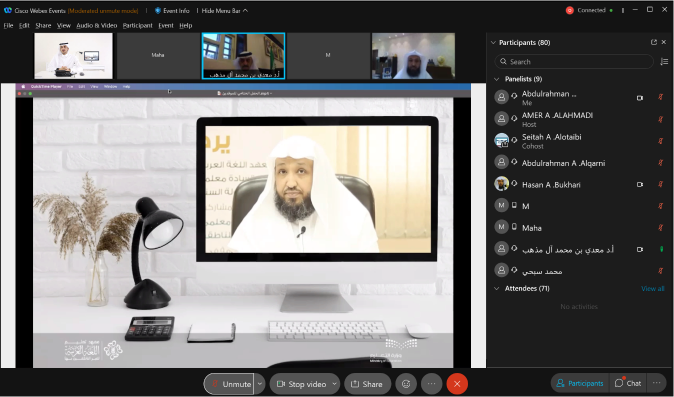The height and width of the screenshot is (397, 674).
Task: Click muted mic icon for Seitah A .Alotaibi
Action: pos(661,141)
